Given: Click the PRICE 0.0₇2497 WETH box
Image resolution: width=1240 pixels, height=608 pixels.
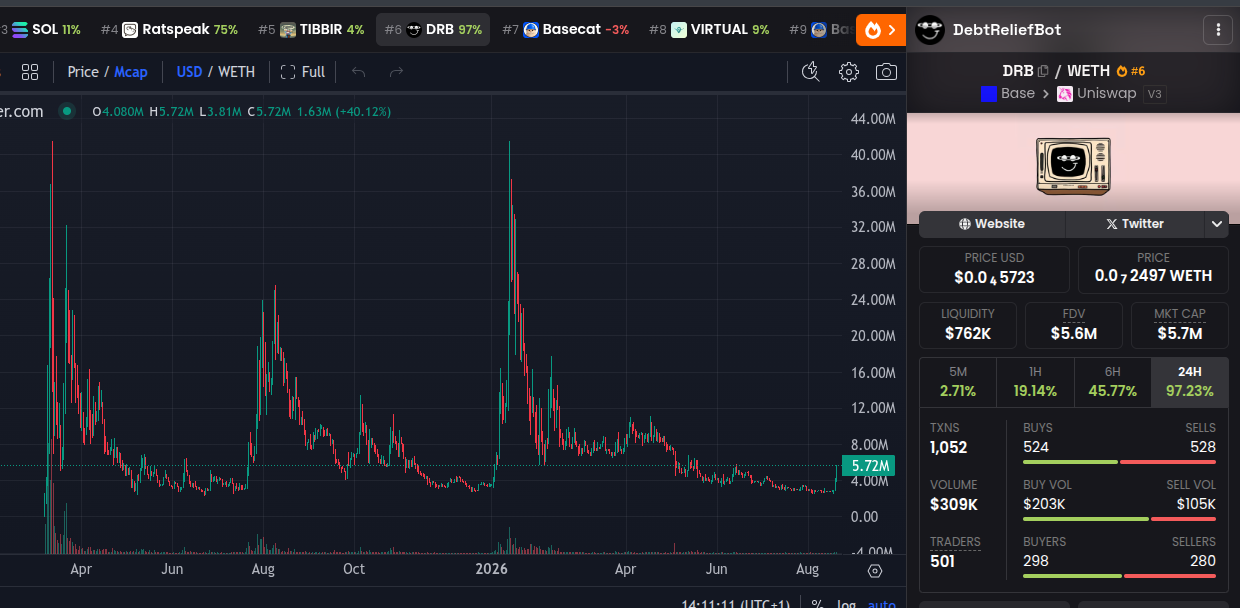Looking at the screenshot, I should (1153, 269).
